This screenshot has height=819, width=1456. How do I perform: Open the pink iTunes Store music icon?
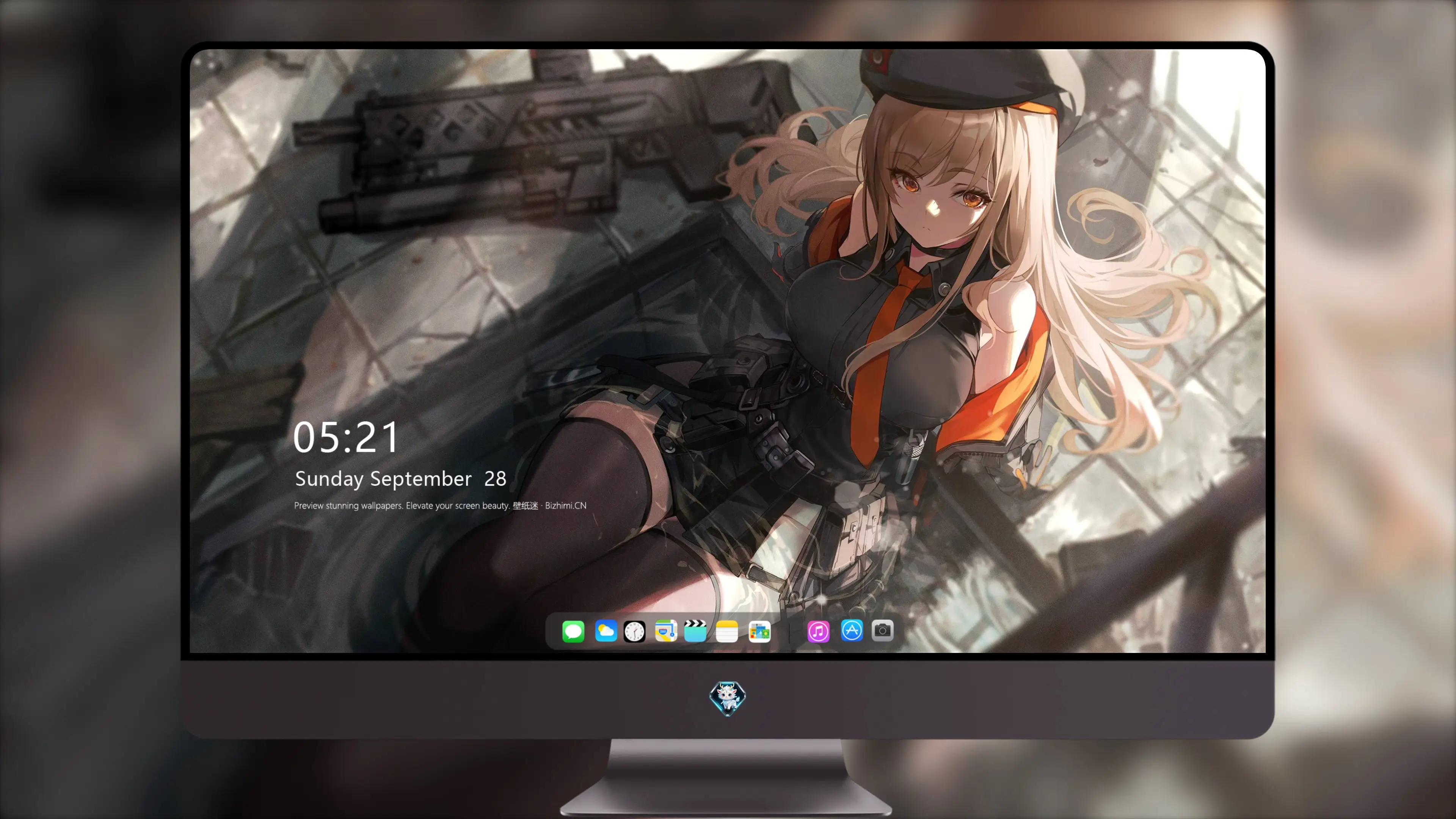819,631
